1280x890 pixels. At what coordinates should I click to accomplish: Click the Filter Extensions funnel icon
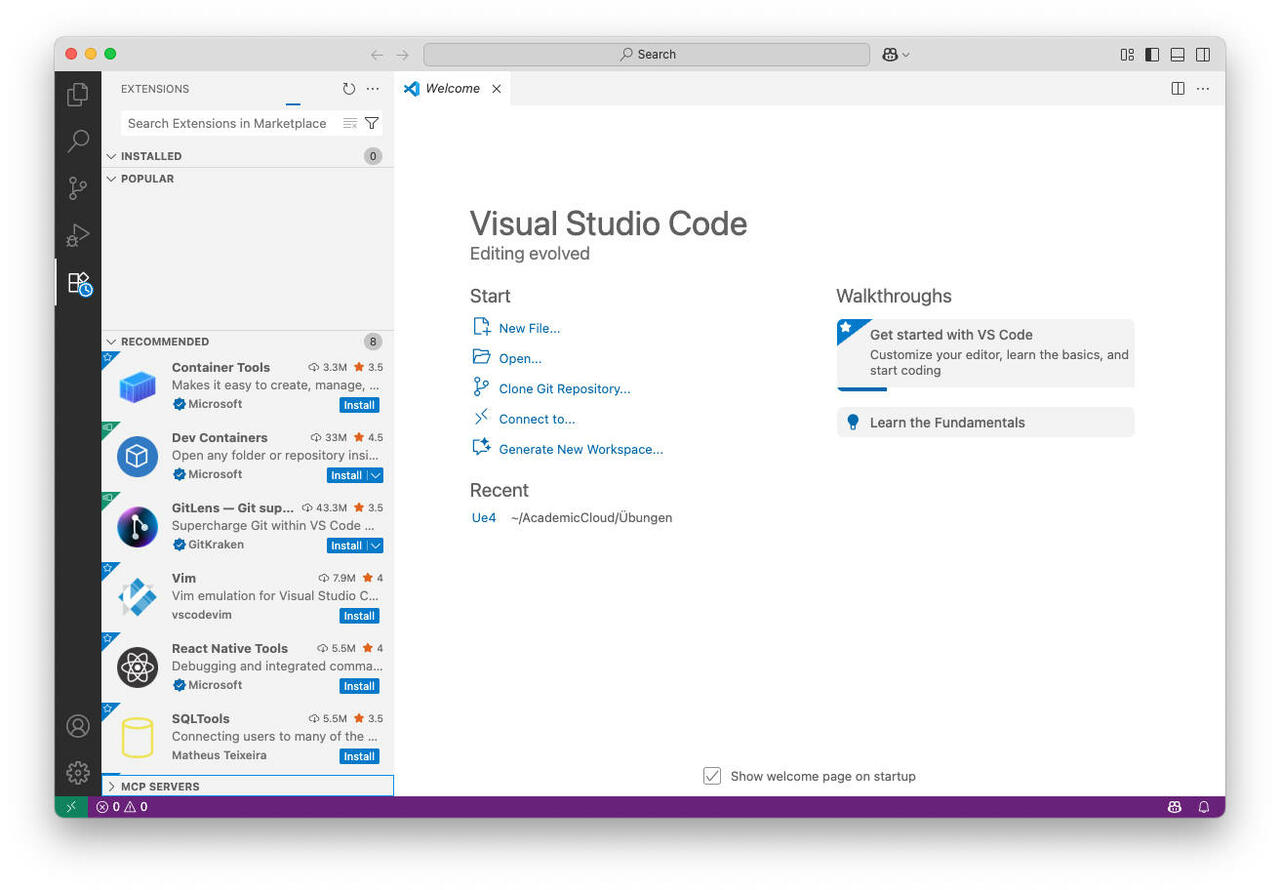372,123
